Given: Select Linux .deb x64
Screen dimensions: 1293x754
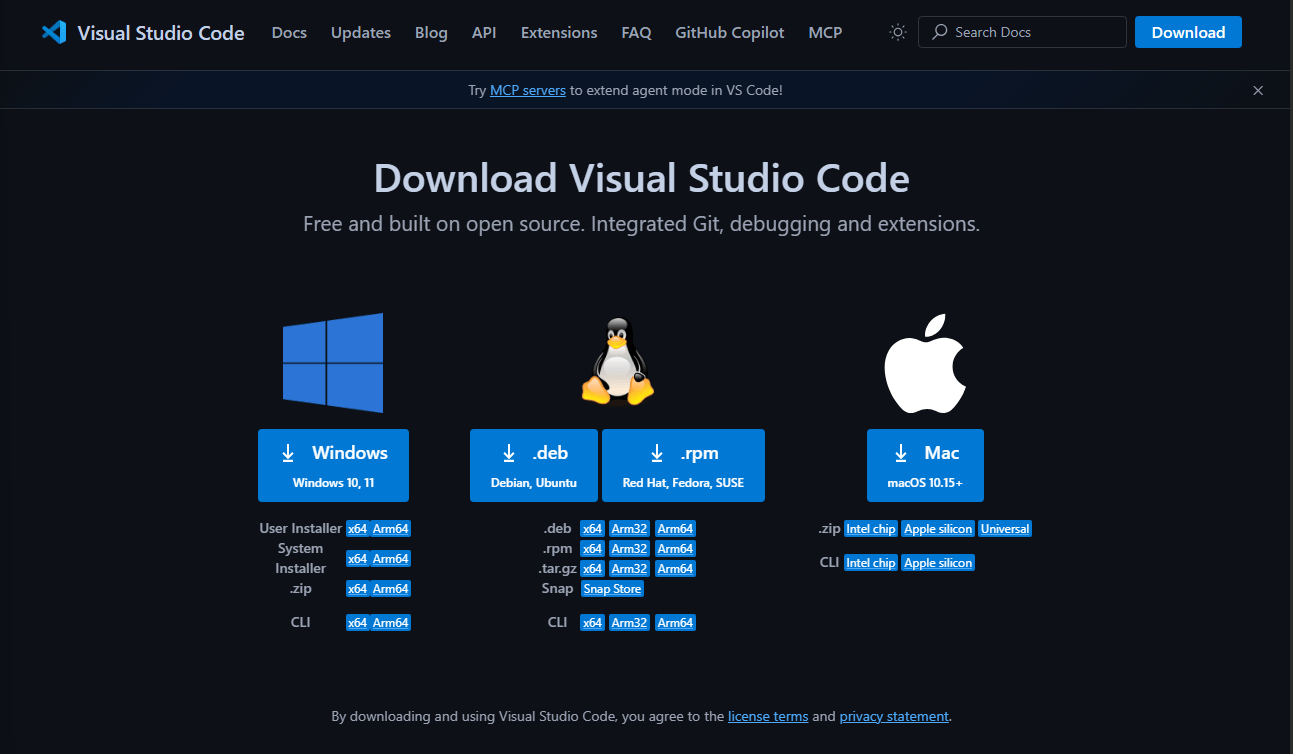Looking at the screenshot, I should point(593,529).
